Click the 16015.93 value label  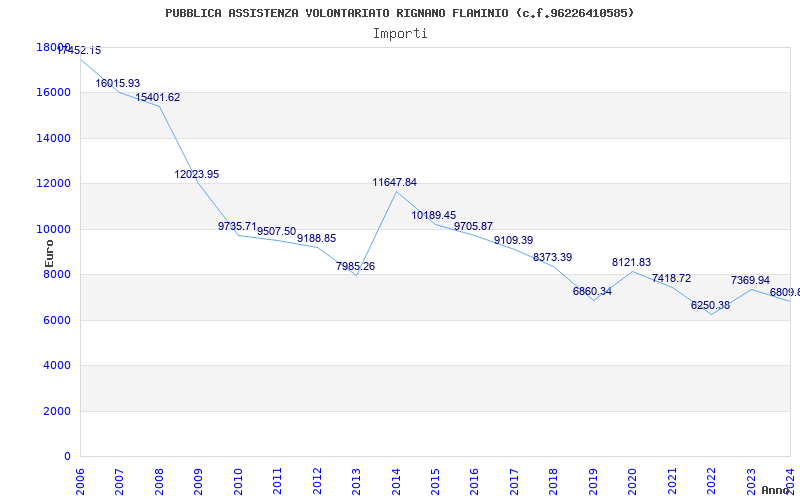point(118,84)
